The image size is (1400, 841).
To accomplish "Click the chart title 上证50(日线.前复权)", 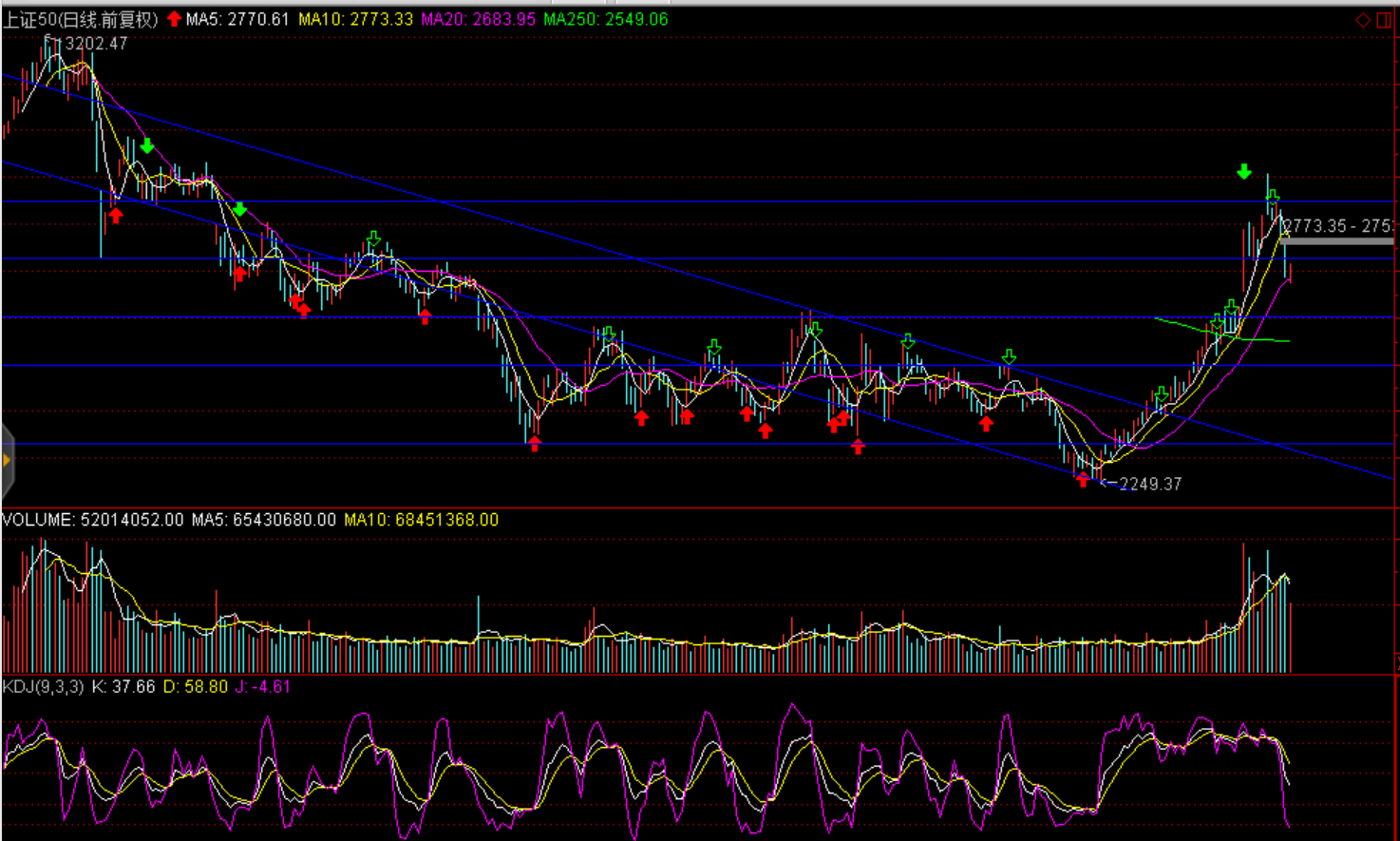I will pos(81,19).
